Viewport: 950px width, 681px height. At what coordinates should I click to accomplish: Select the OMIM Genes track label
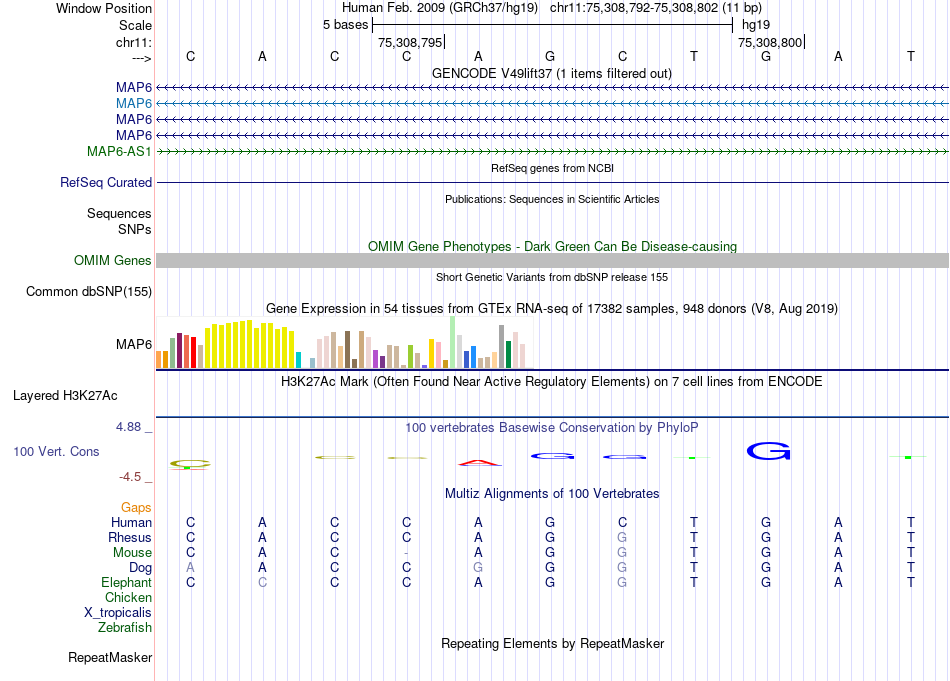pyautogui.click(x=113, y=261)
